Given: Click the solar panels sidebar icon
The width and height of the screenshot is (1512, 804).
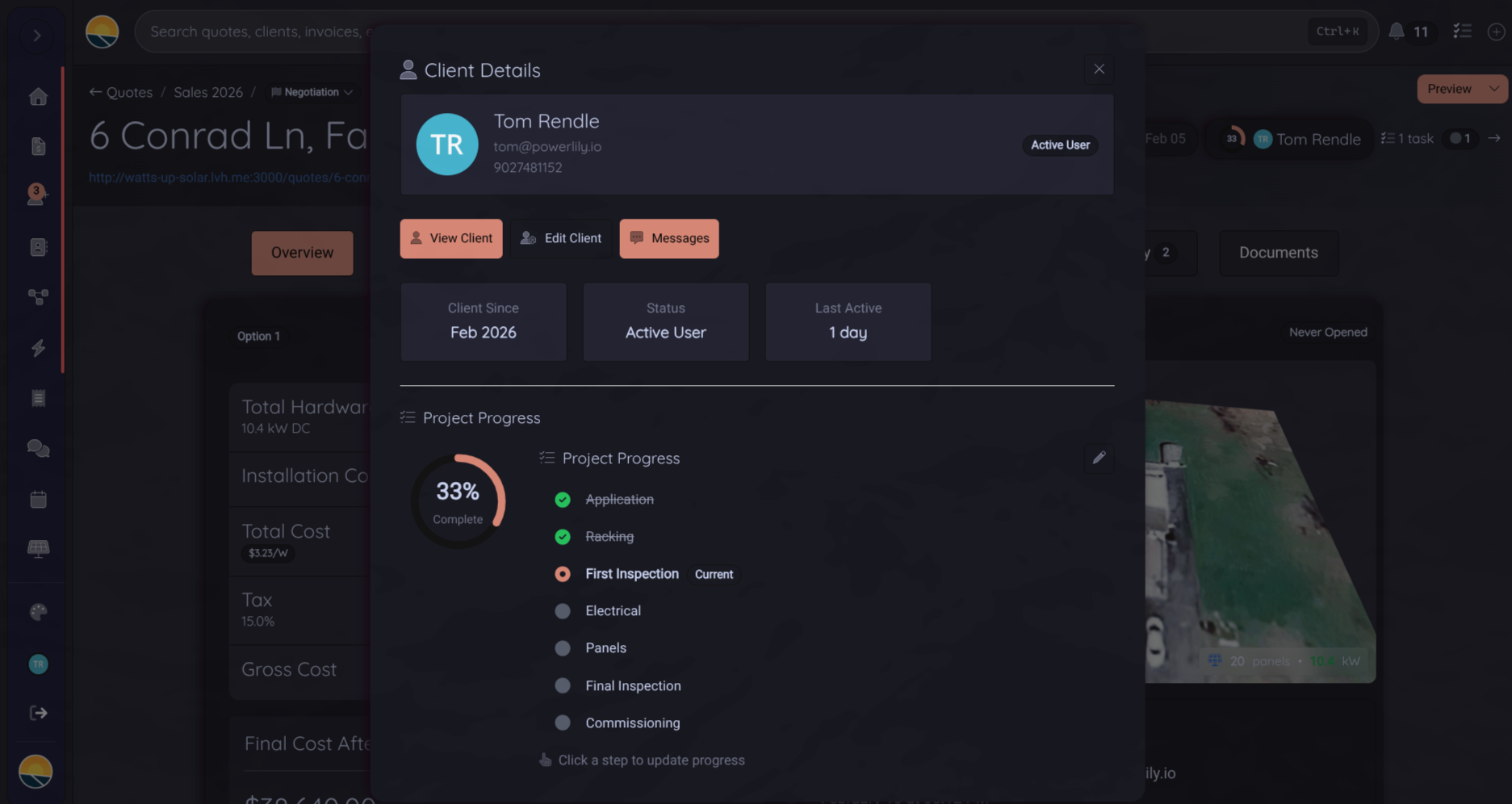Looking at the screenshot, I should pos(38,549).
